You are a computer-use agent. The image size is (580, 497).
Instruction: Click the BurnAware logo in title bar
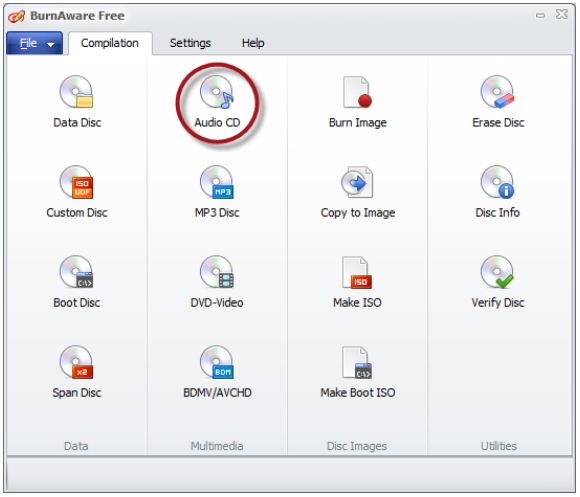pos(16,16)
